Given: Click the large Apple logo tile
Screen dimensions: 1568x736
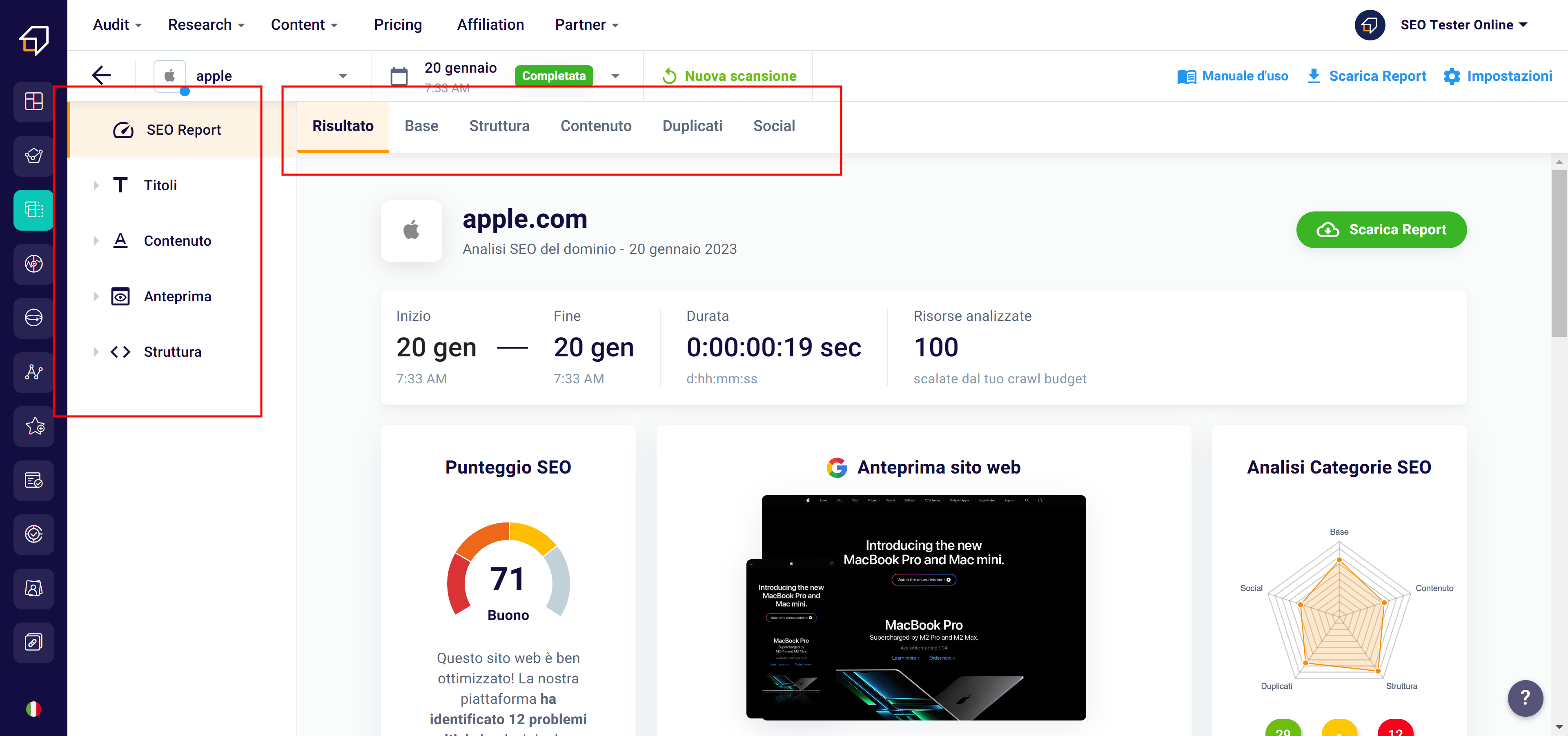Looking at the screenshot, I should tap(412, 231).
